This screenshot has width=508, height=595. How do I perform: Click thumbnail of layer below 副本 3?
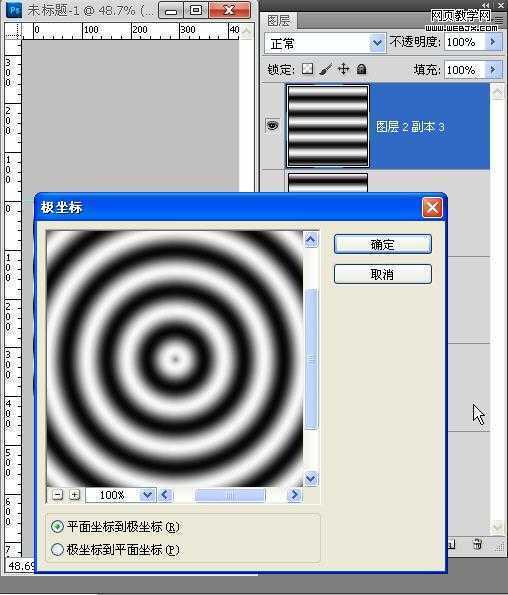[x=327, y=182]
